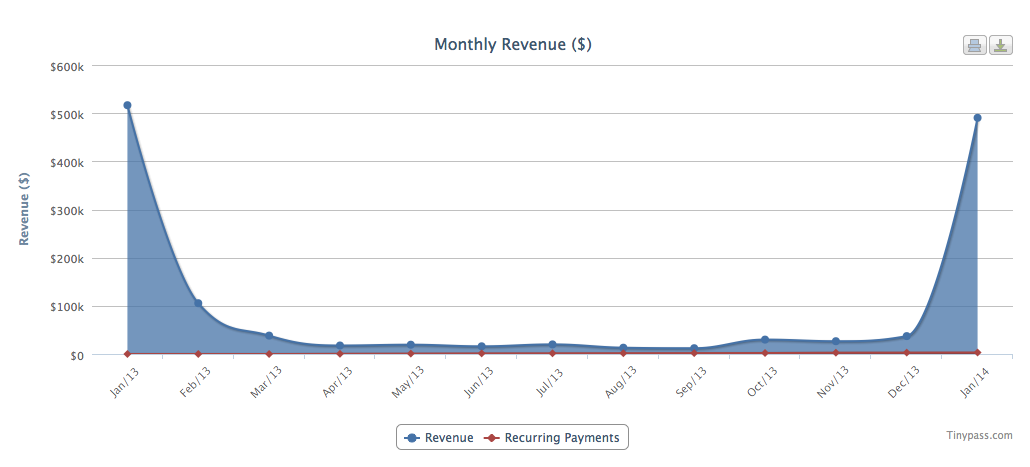Click the print chart icon
Viewport: 1030px width, 467px height.
click(974, 45)
